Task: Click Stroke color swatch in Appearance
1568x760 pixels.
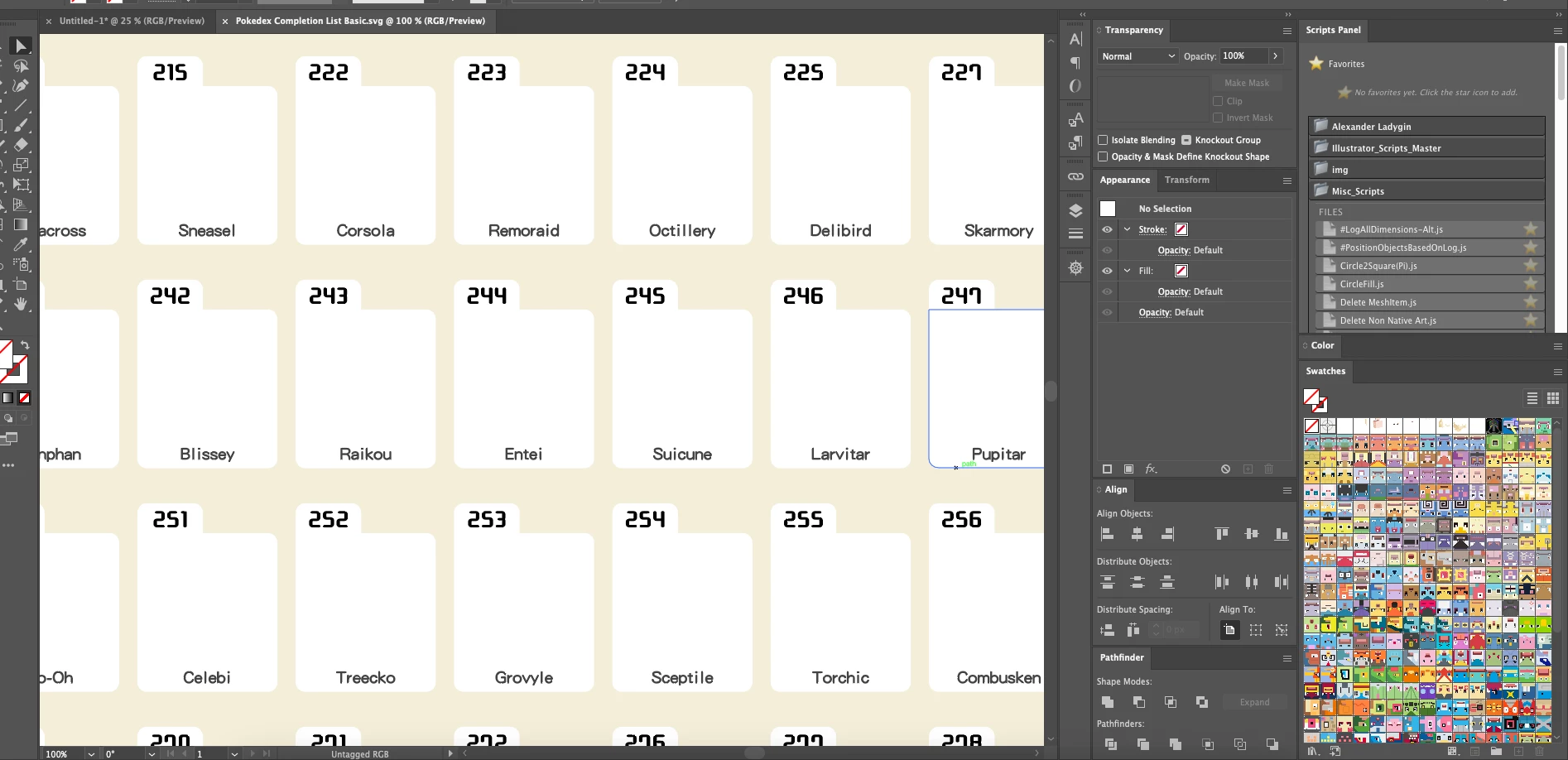Action: click(1181, 229)
